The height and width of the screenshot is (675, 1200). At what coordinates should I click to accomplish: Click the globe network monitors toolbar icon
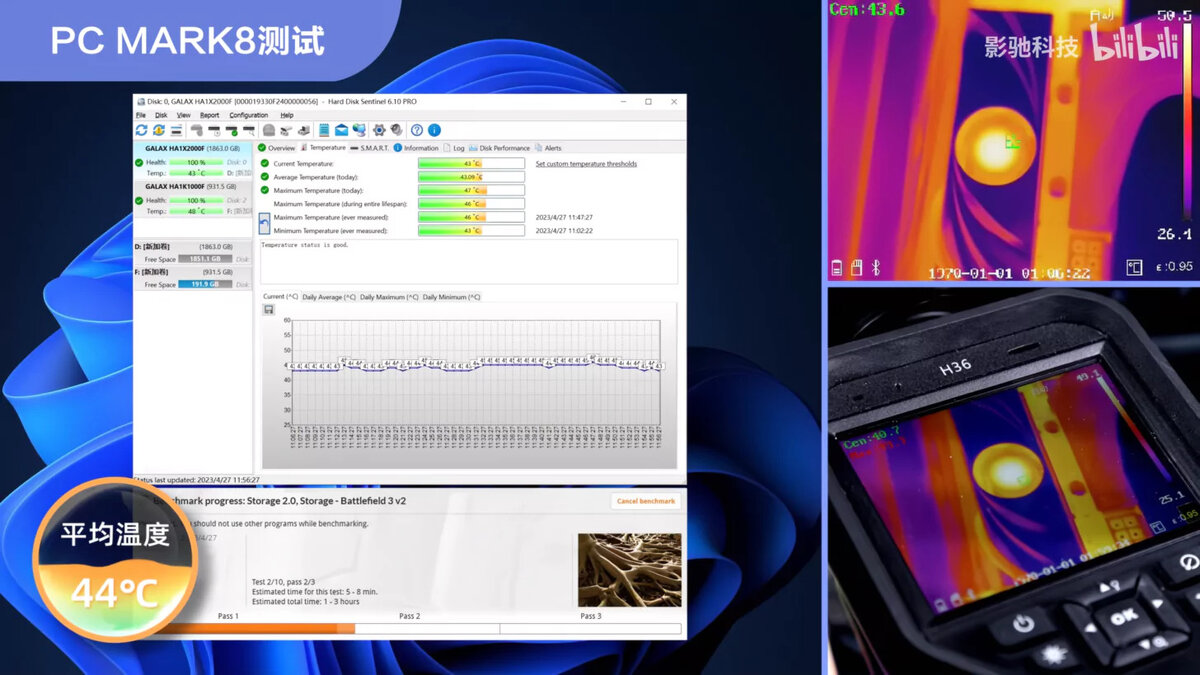pyautogui.click(x=358, y=130)
